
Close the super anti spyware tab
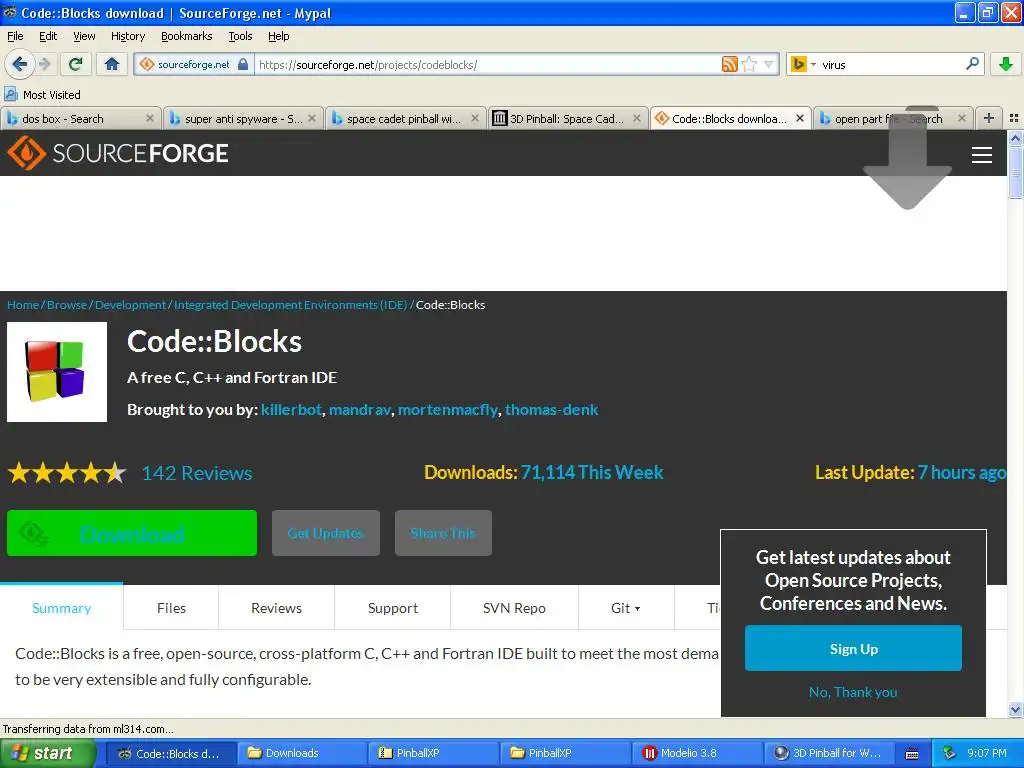(312, 118)
